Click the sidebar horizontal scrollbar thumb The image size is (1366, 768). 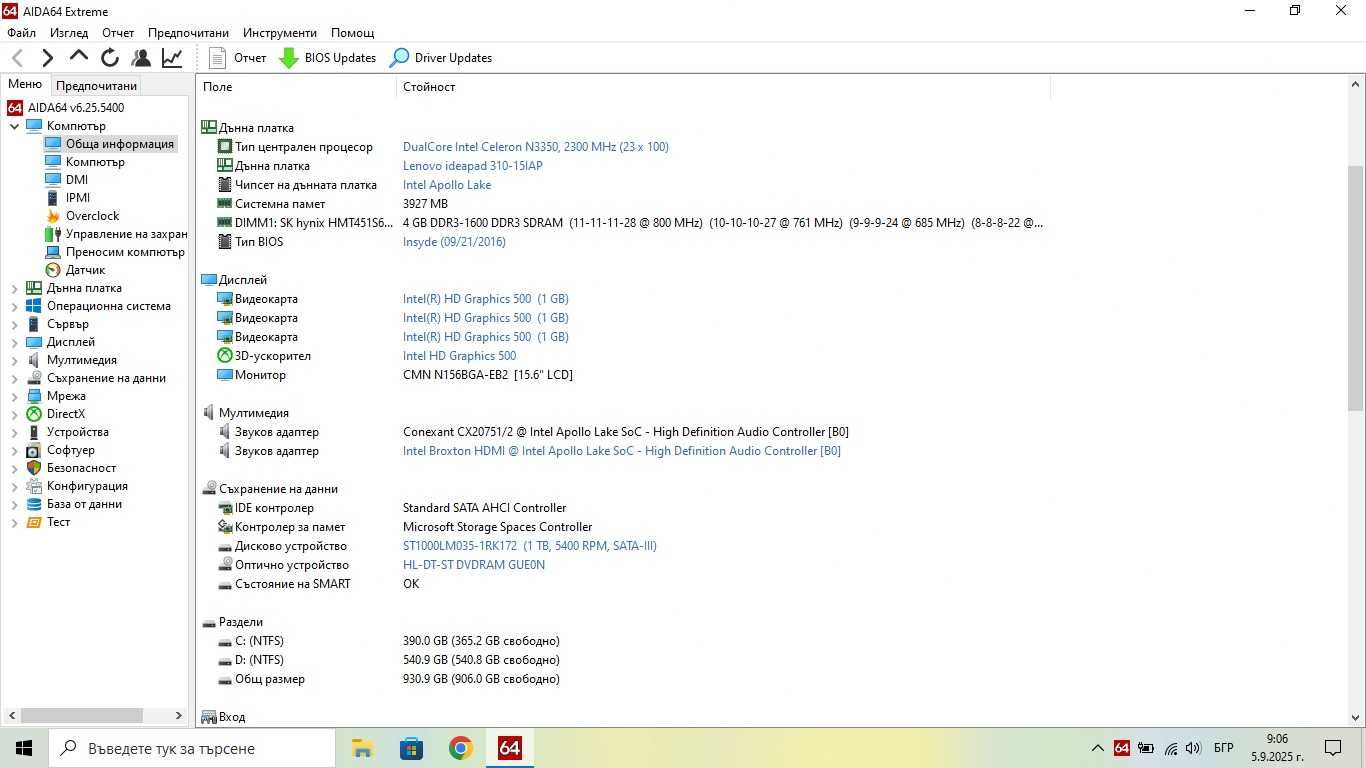coord(82,715)
